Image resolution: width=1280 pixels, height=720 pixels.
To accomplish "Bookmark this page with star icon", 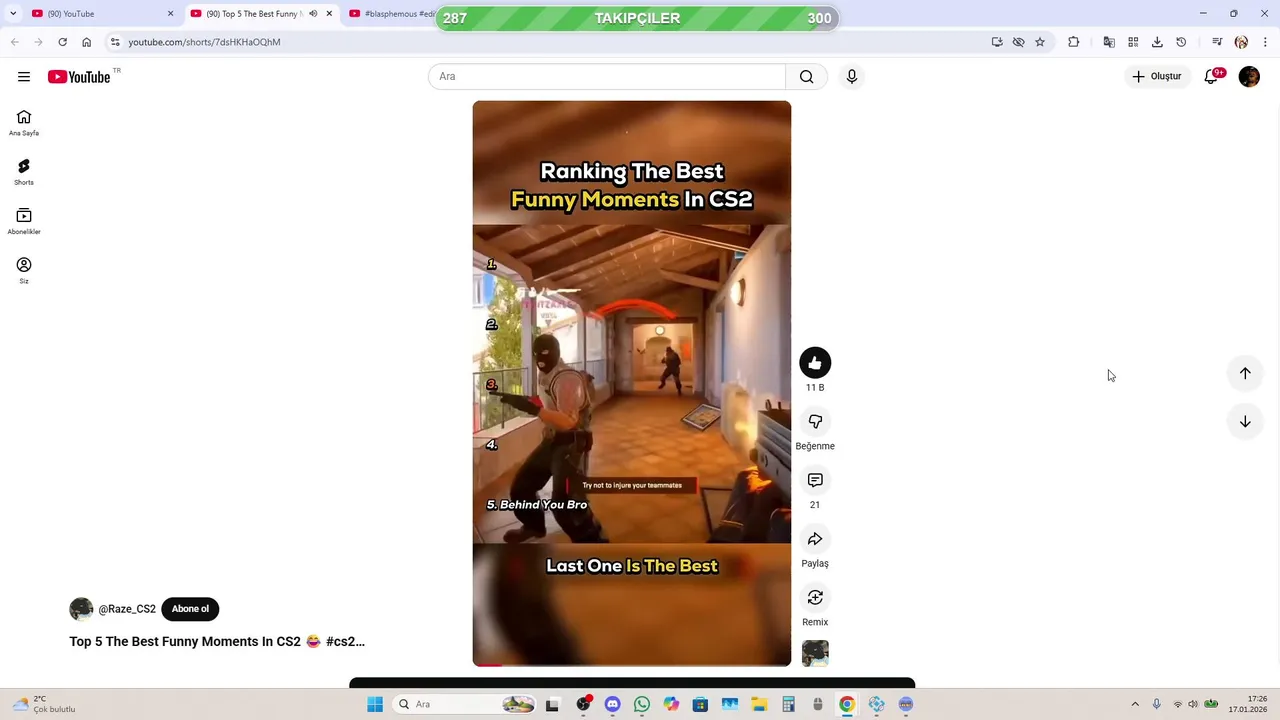I will pos(1040,42).
